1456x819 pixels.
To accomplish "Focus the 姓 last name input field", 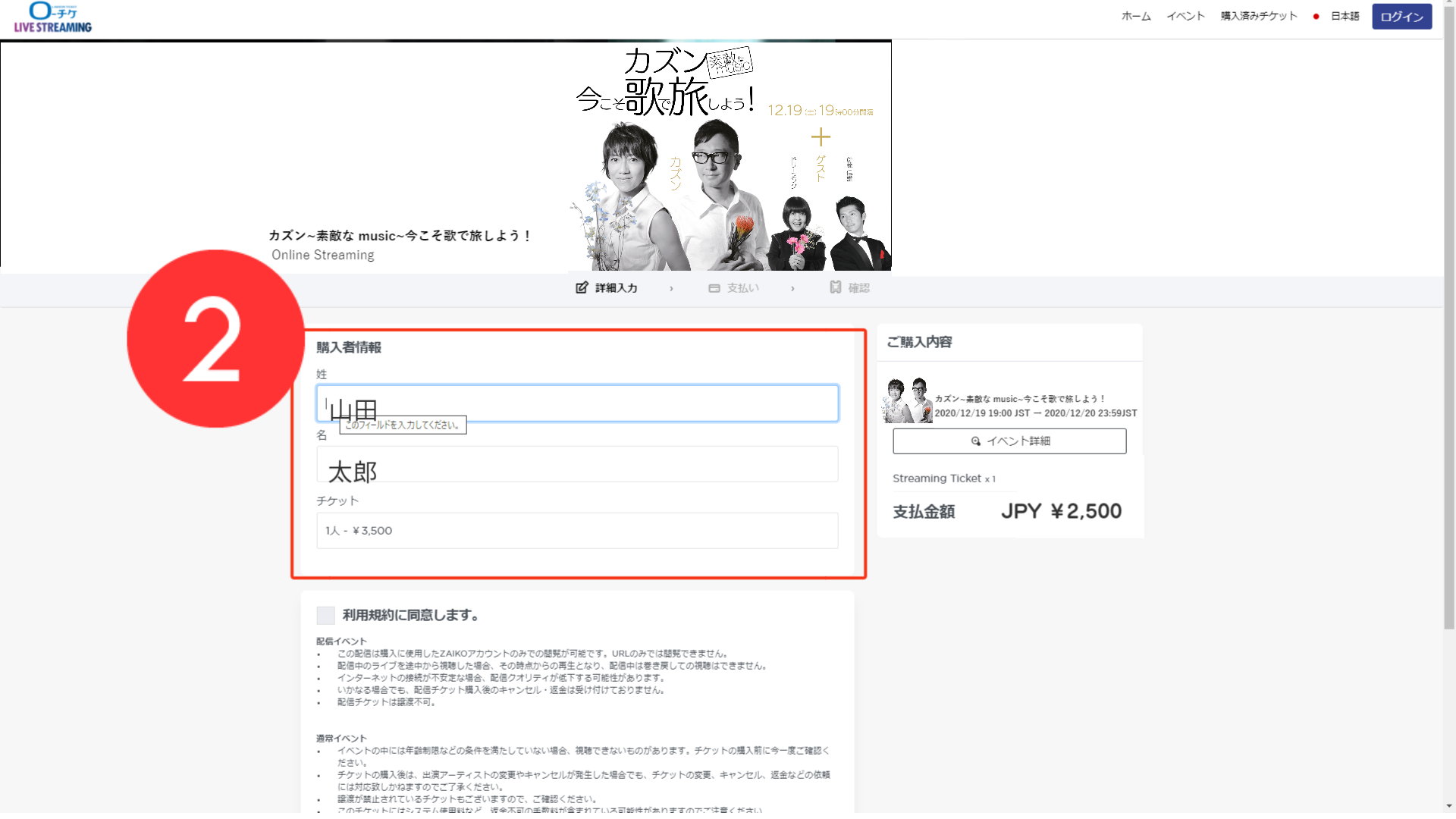I will click(x=577, y=403).
